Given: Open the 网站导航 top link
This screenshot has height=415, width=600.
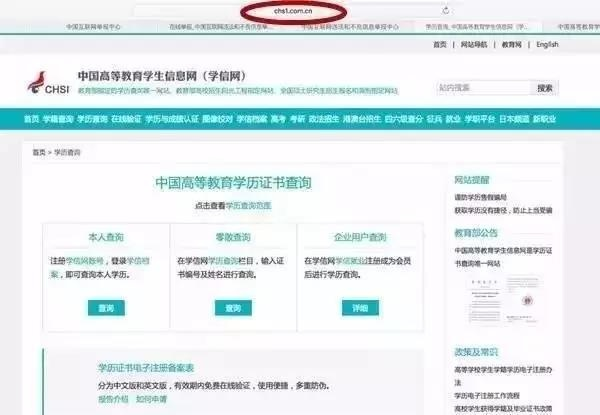Looking at the screenshot, I should tap(474, 45).
